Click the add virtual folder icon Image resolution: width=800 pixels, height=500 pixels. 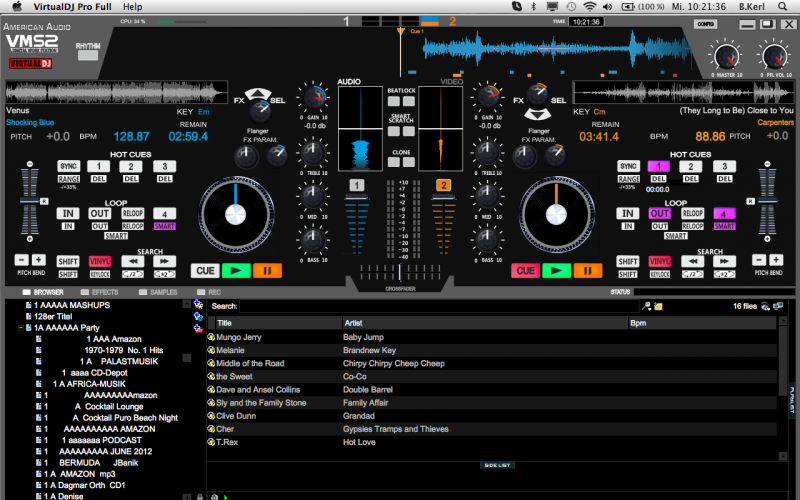click(198, 305)
